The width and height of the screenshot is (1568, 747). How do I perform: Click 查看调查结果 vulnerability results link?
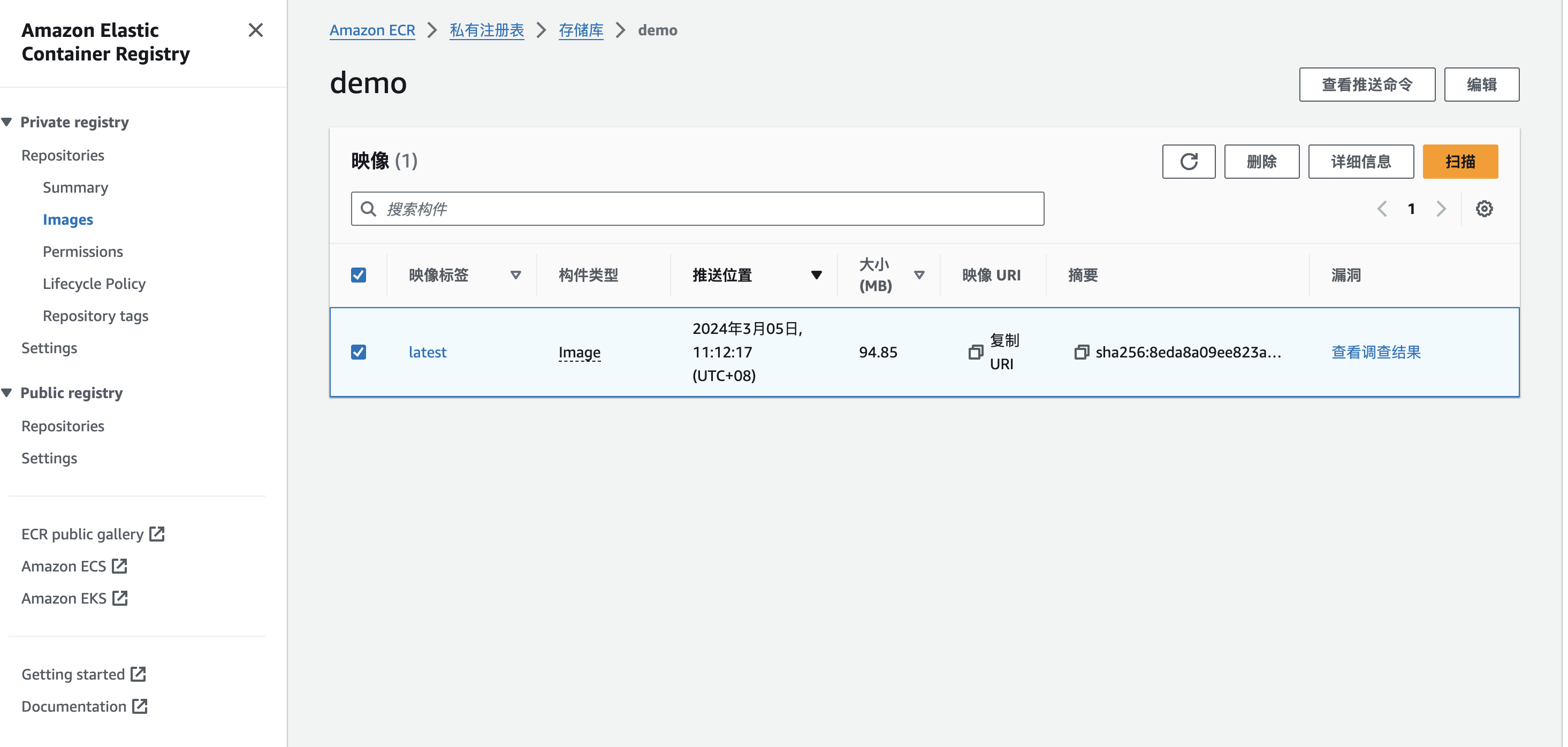(1376, 351)
